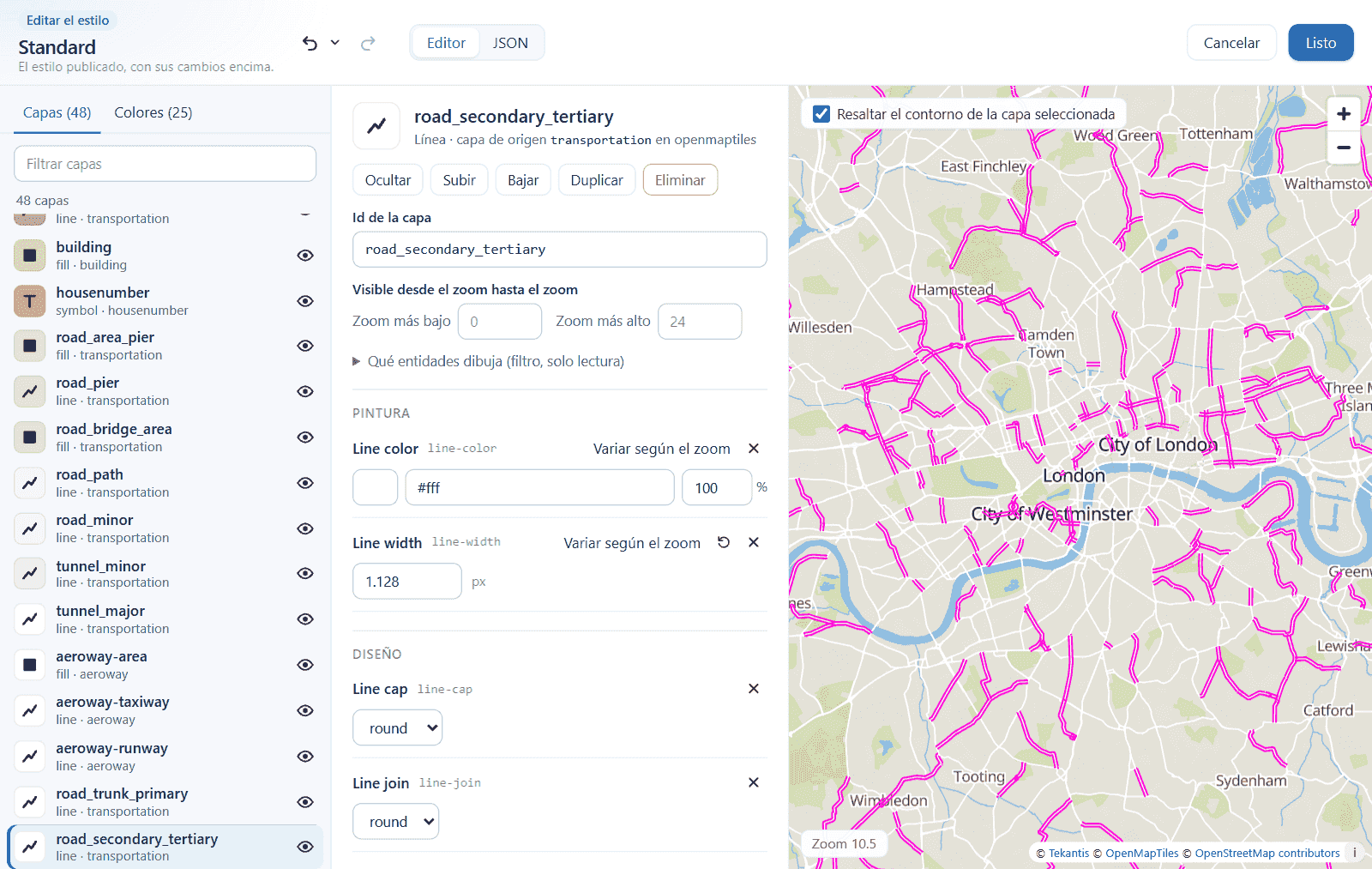Viewport: 1372px width, 869px height.
Task: Open the Line join dropdown
Action: [396, 822]
